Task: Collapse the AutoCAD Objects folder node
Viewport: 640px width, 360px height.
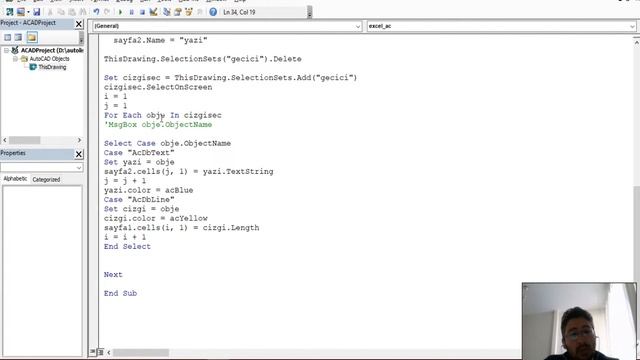Action: click(15, 59)
